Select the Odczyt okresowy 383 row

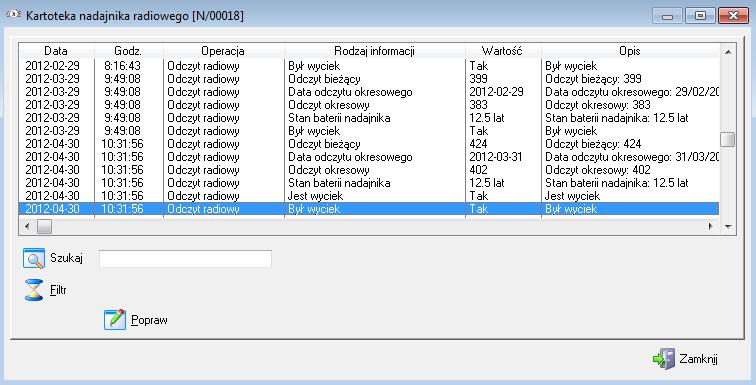coord(369,105)
